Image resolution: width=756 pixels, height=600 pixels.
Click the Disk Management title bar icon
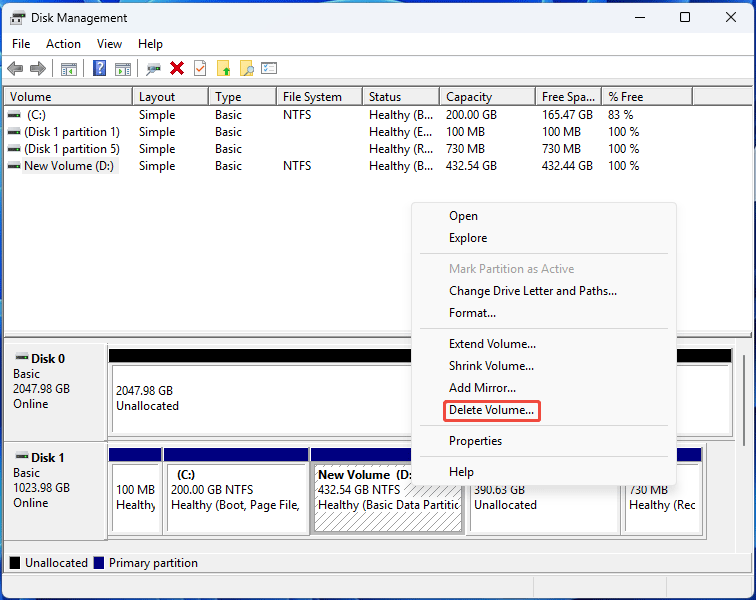tap(17, 18)
